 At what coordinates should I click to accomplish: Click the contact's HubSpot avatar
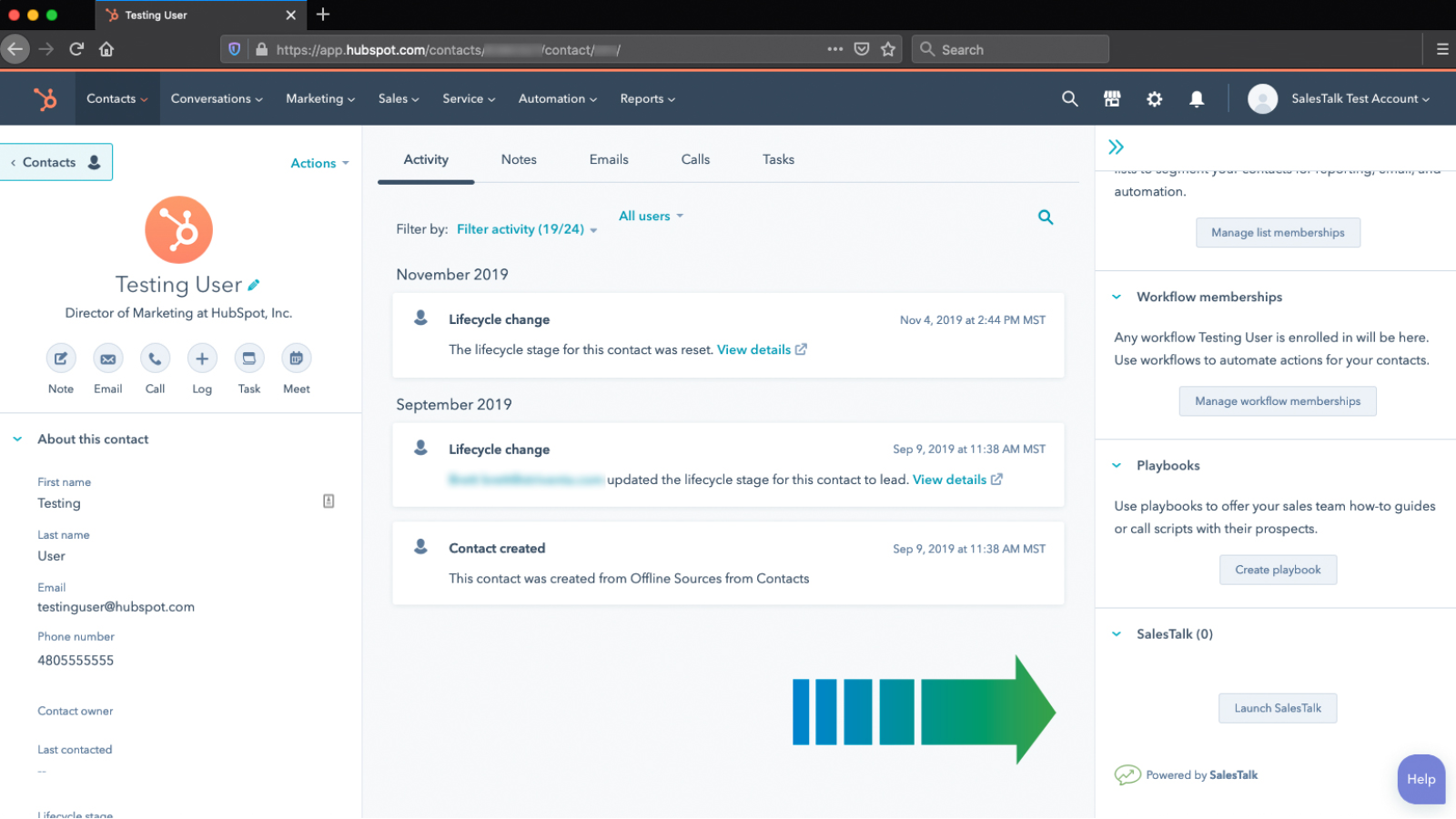coord(179,229)
